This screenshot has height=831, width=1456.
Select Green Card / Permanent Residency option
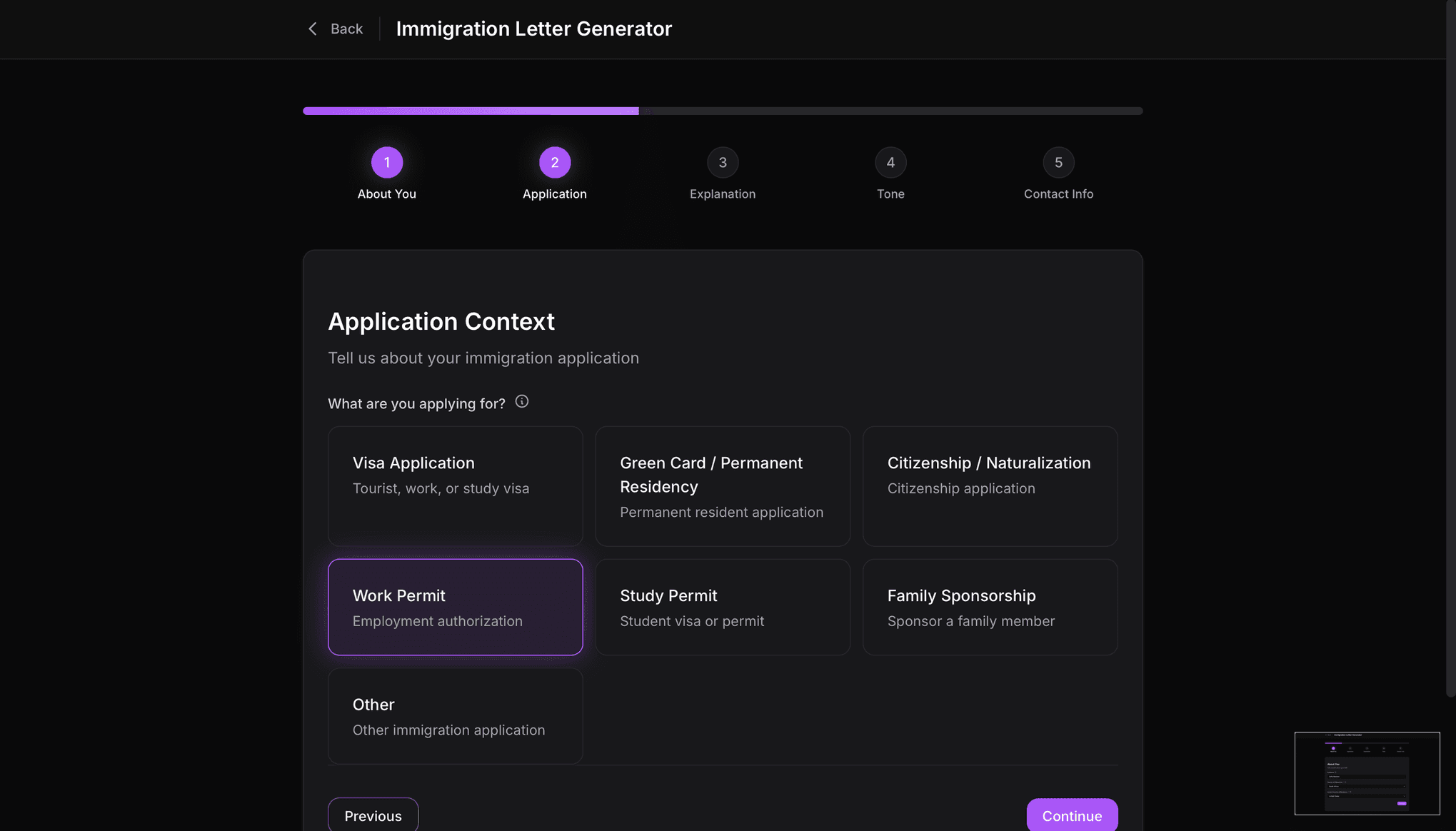(x=723, y=486)
